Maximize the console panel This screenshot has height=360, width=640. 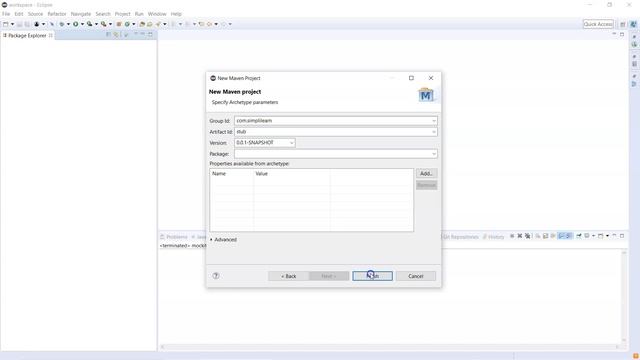point(622,236)
